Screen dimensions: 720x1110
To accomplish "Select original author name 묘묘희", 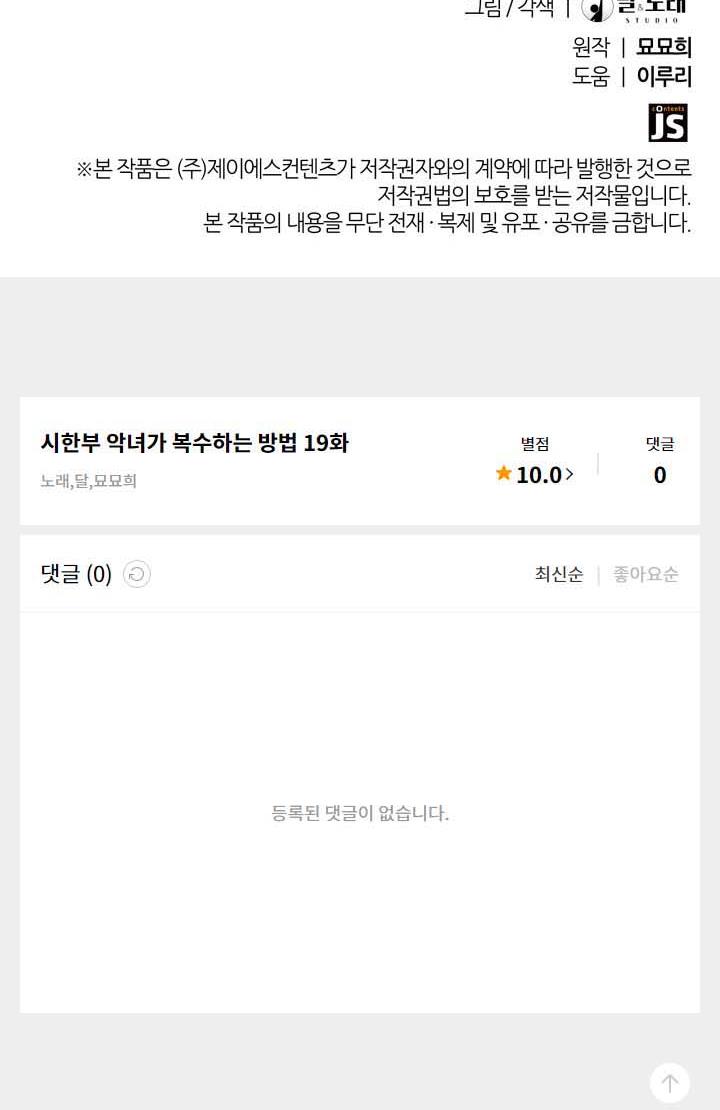I will (x=664, y=47).
